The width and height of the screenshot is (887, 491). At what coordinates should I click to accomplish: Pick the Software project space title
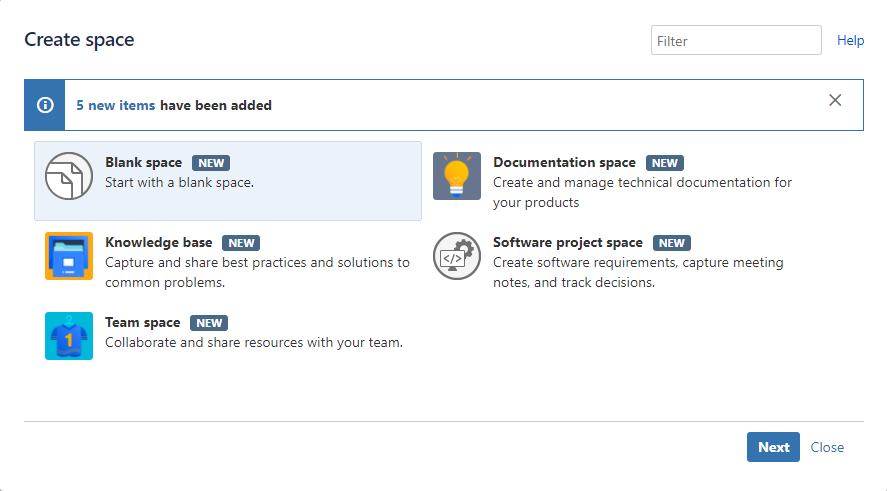[x=568, y=243]
